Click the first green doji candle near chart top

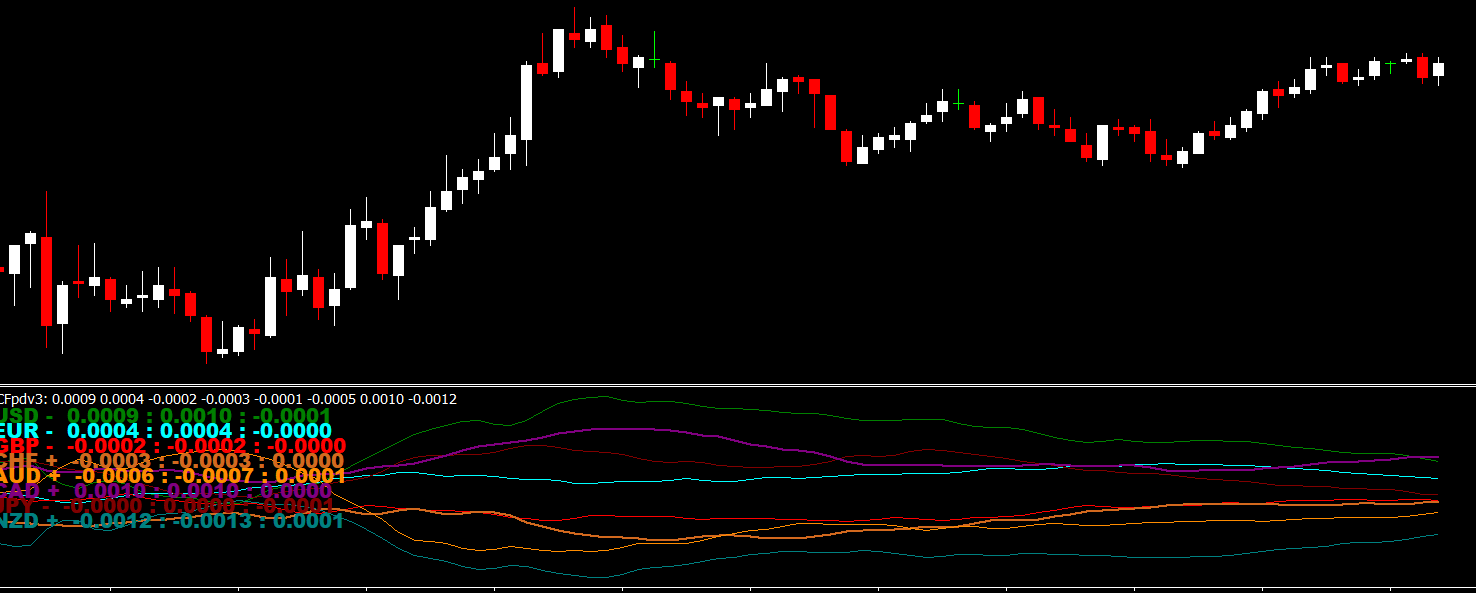point(654,60)
